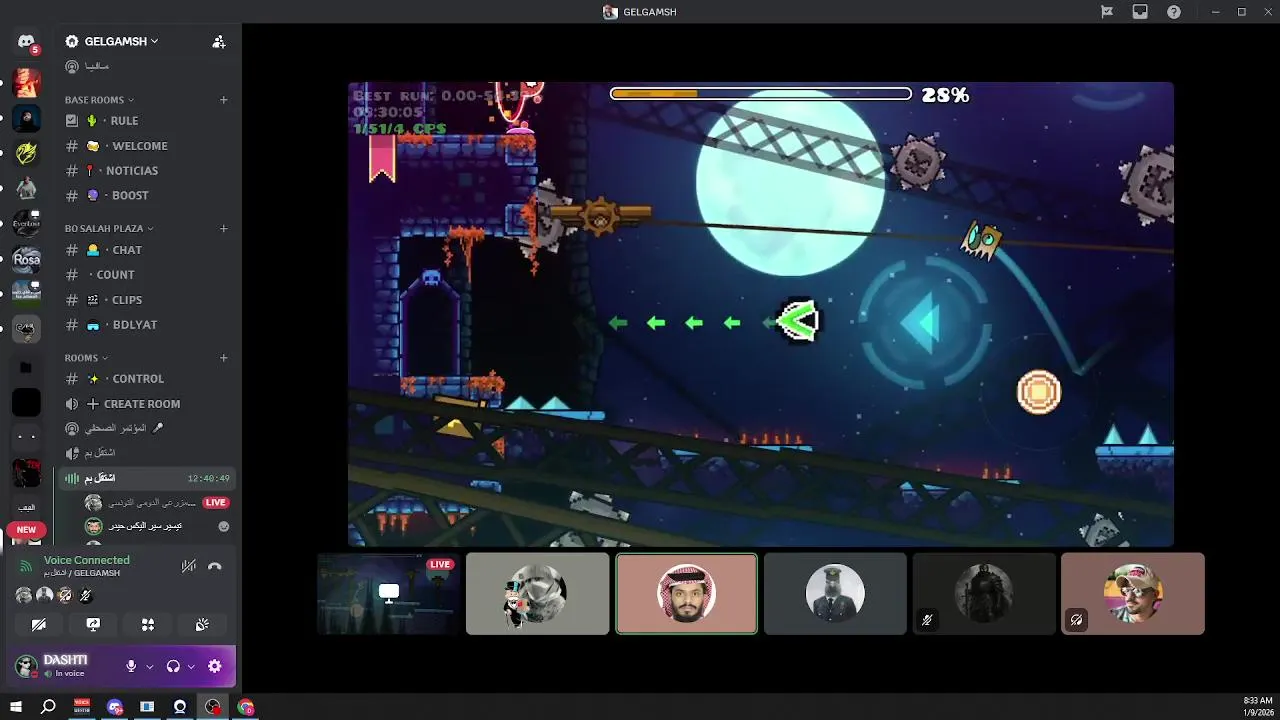Open the COUNT channel

click(146, 275)
